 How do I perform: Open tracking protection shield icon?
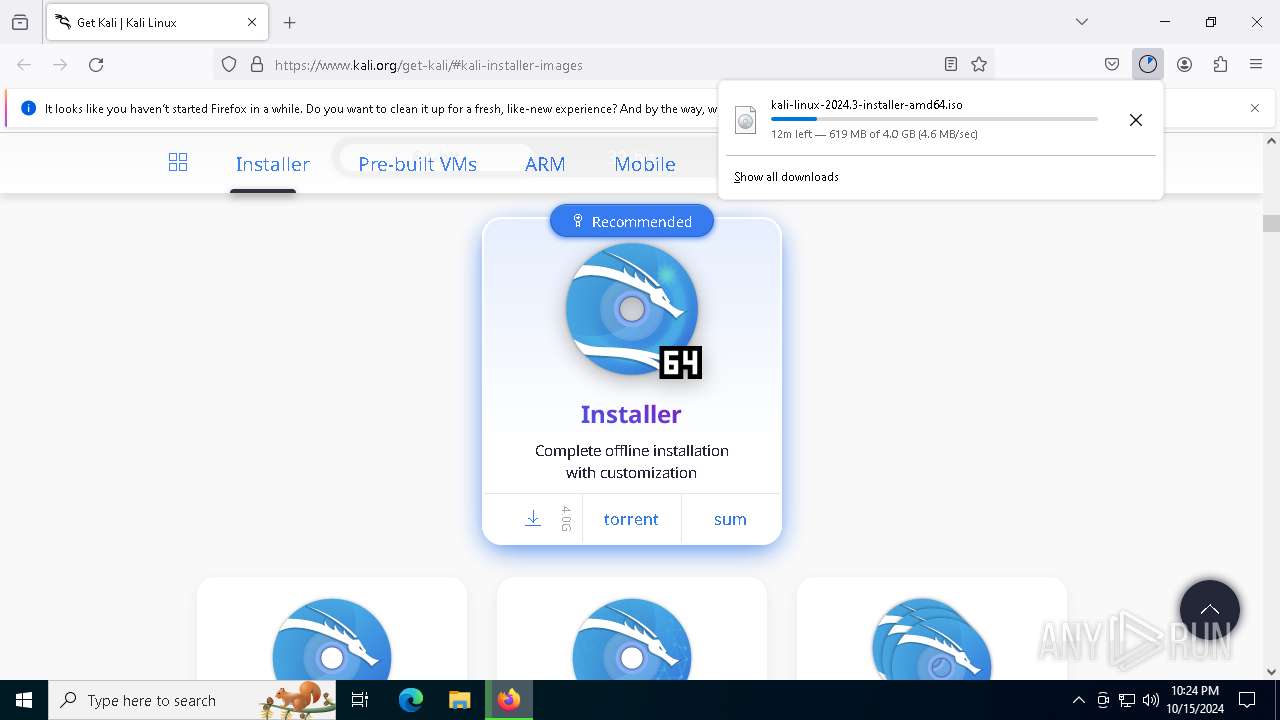click(x=229, y=65)
